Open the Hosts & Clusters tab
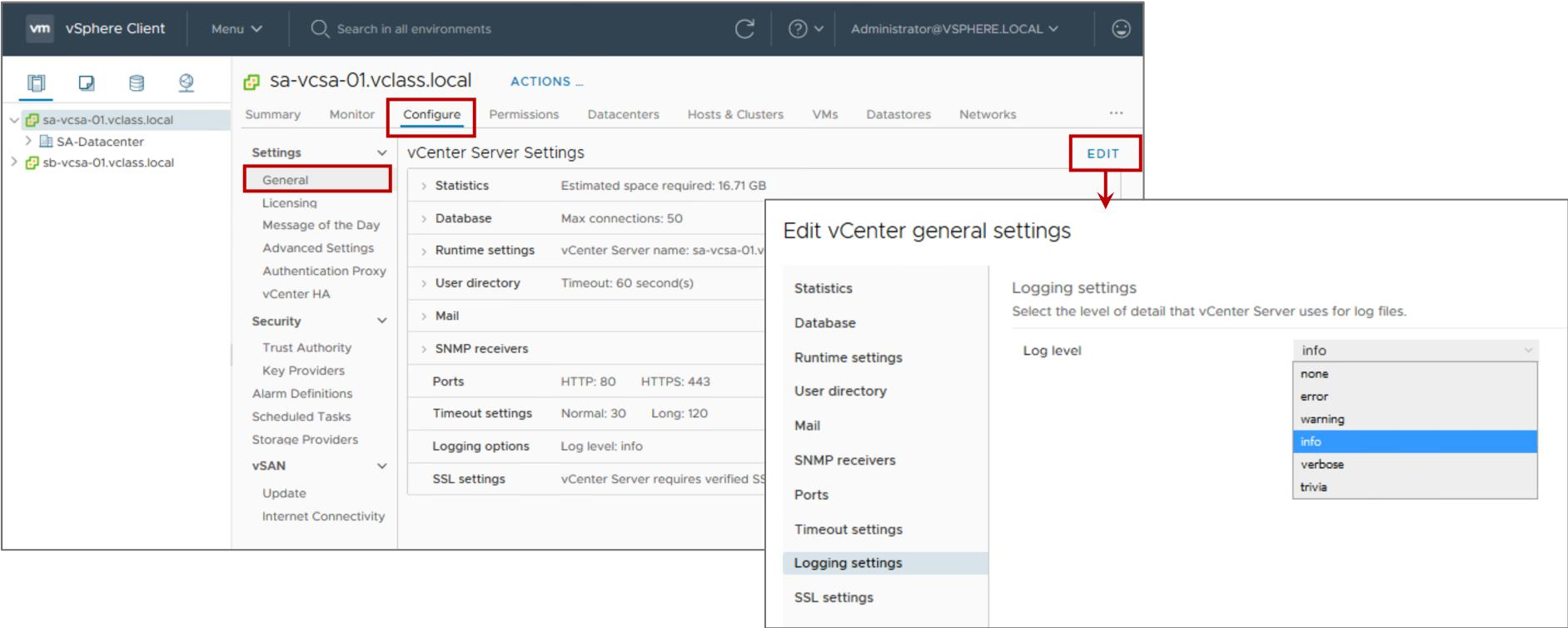Viewport: 1568px width, 628px height. pos(735,114)
